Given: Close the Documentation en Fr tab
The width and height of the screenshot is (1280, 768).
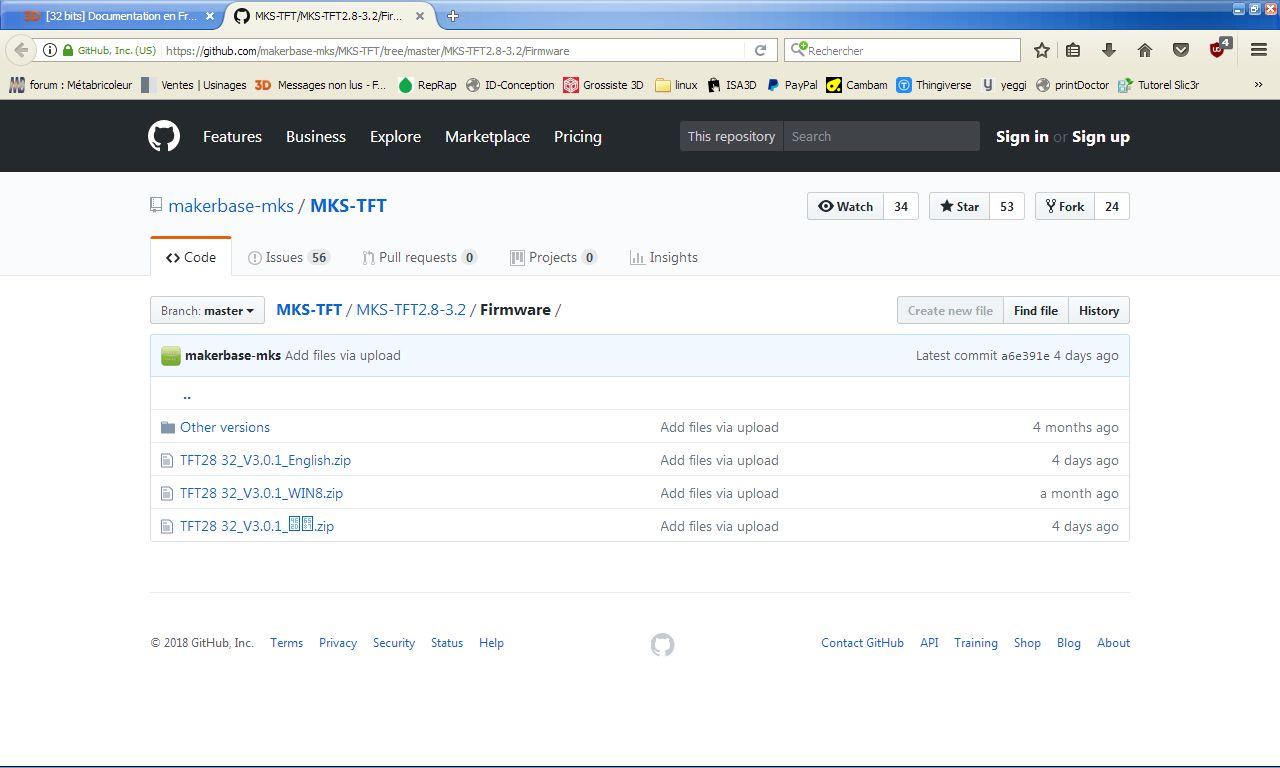Looking at the screenshot, I should click(x=210, y=16).
